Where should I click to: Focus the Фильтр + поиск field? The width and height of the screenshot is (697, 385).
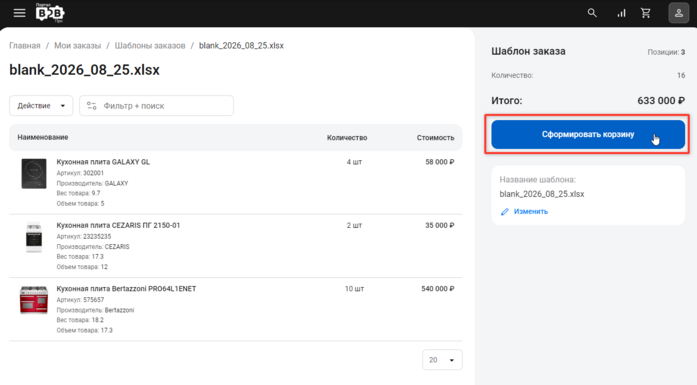pos(156,106)
